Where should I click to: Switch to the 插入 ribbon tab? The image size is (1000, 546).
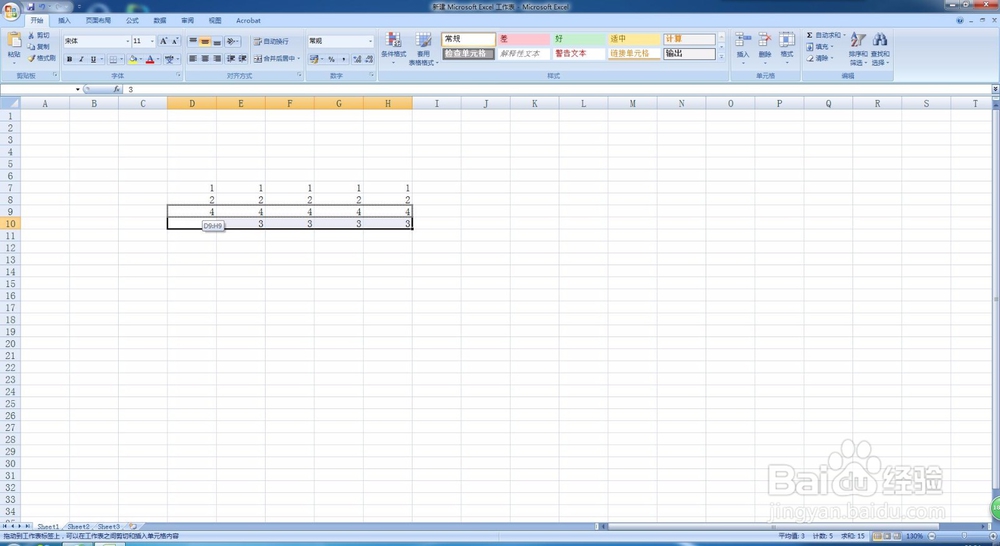point(64,20)
